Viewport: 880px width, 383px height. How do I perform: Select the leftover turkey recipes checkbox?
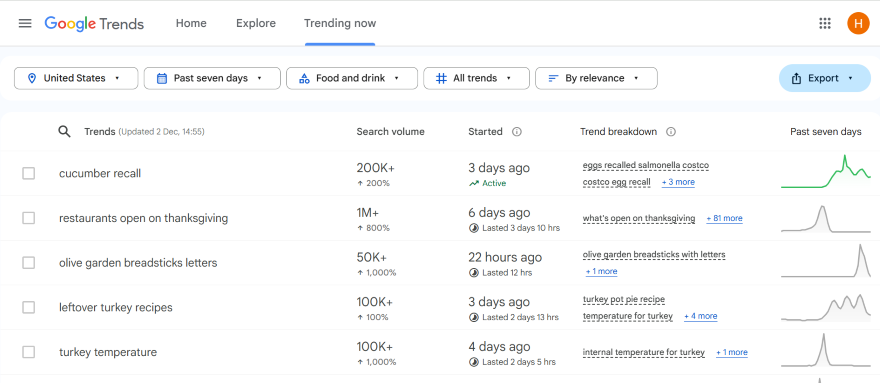tap(29, 307)
